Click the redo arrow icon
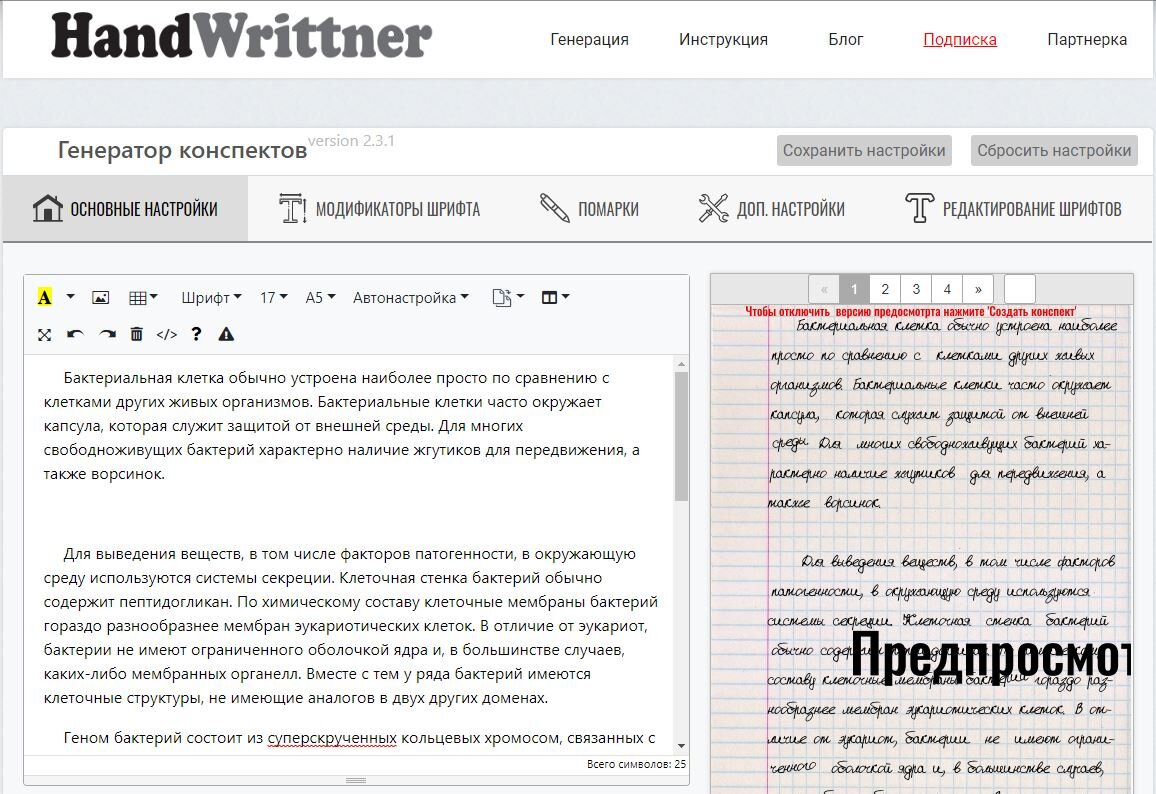Screen dimensions: 1156x794 click(x=108, y=335)
